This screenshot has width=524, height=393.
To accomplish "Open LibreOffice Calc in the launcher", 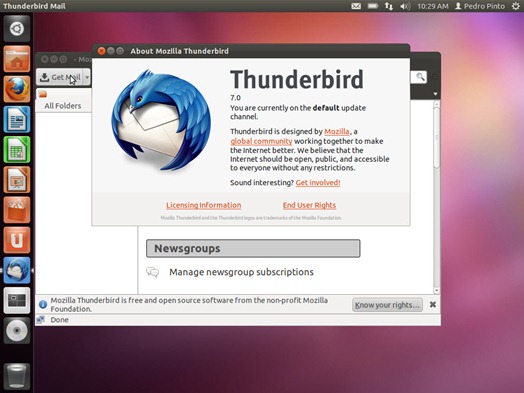I will (x=17, y=149).
